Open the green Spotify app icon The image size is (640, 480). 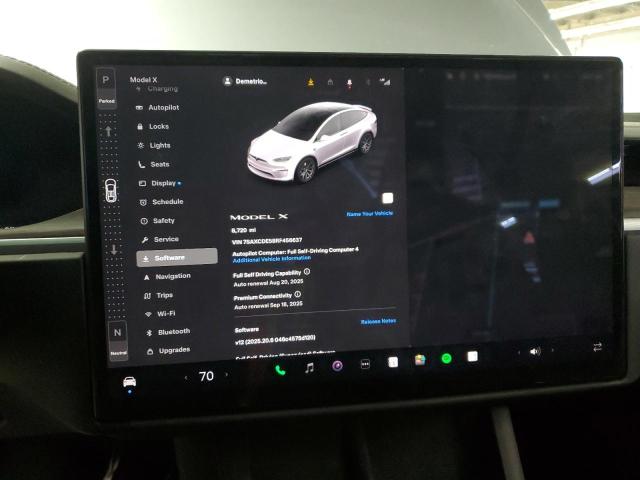click(x=447, y=358)
